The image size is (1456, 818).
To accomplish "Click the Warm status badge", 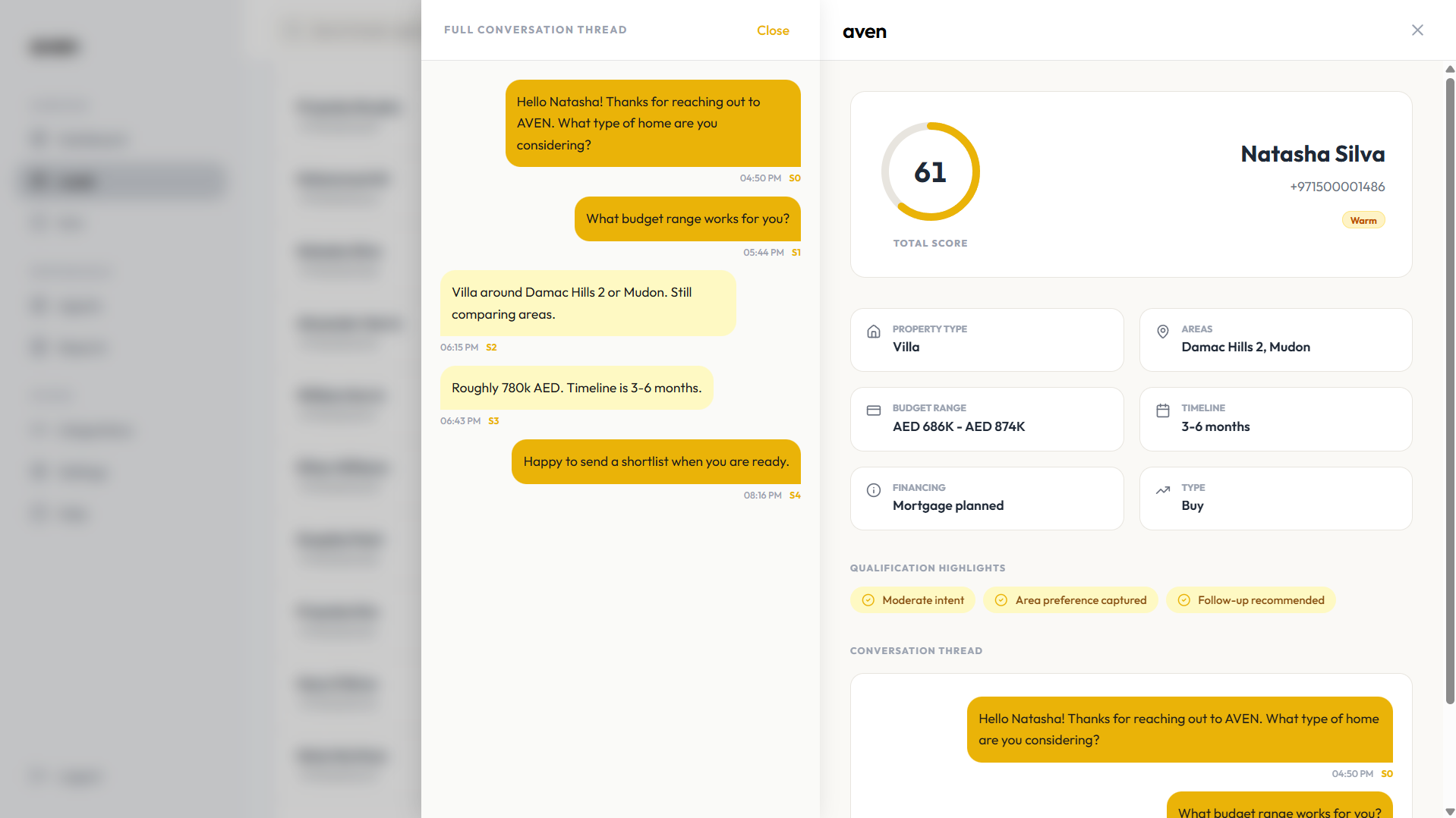I will [x=1363, y=221].
